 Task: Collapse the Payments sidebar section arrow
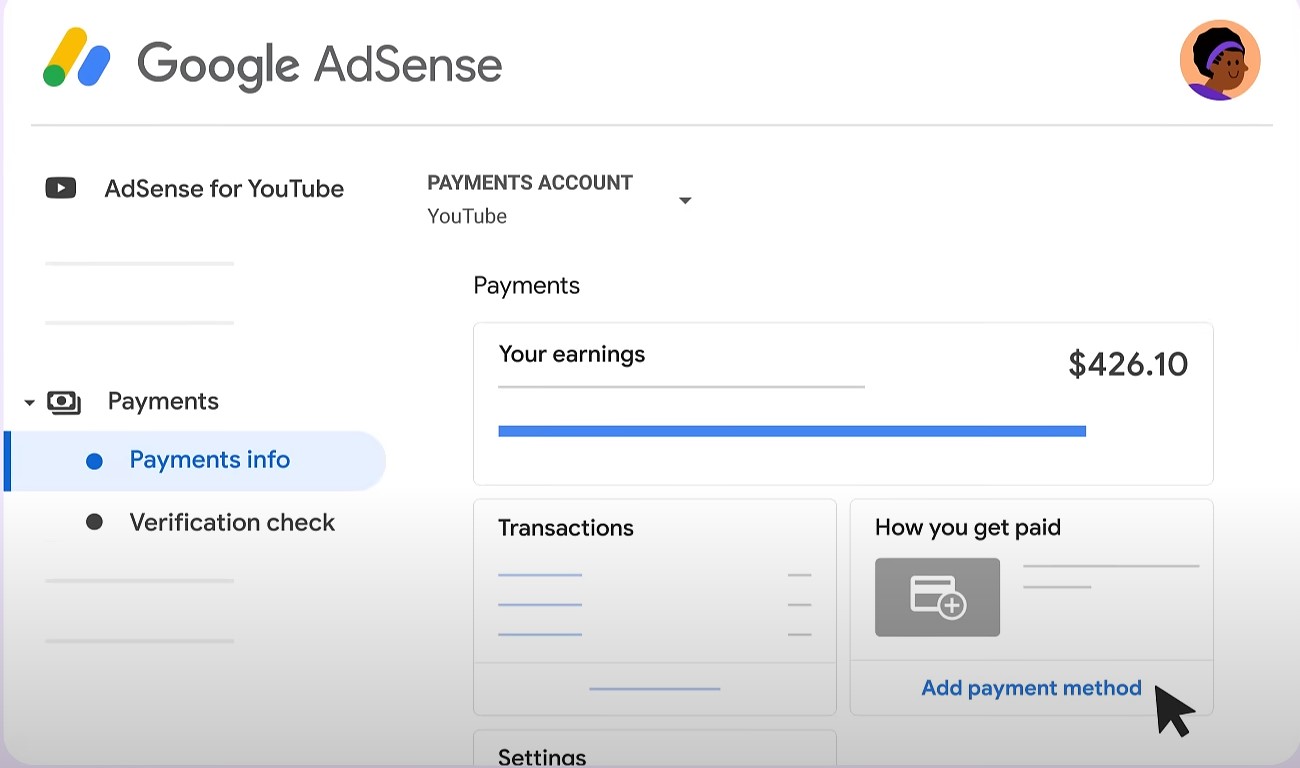pos(29,403)
